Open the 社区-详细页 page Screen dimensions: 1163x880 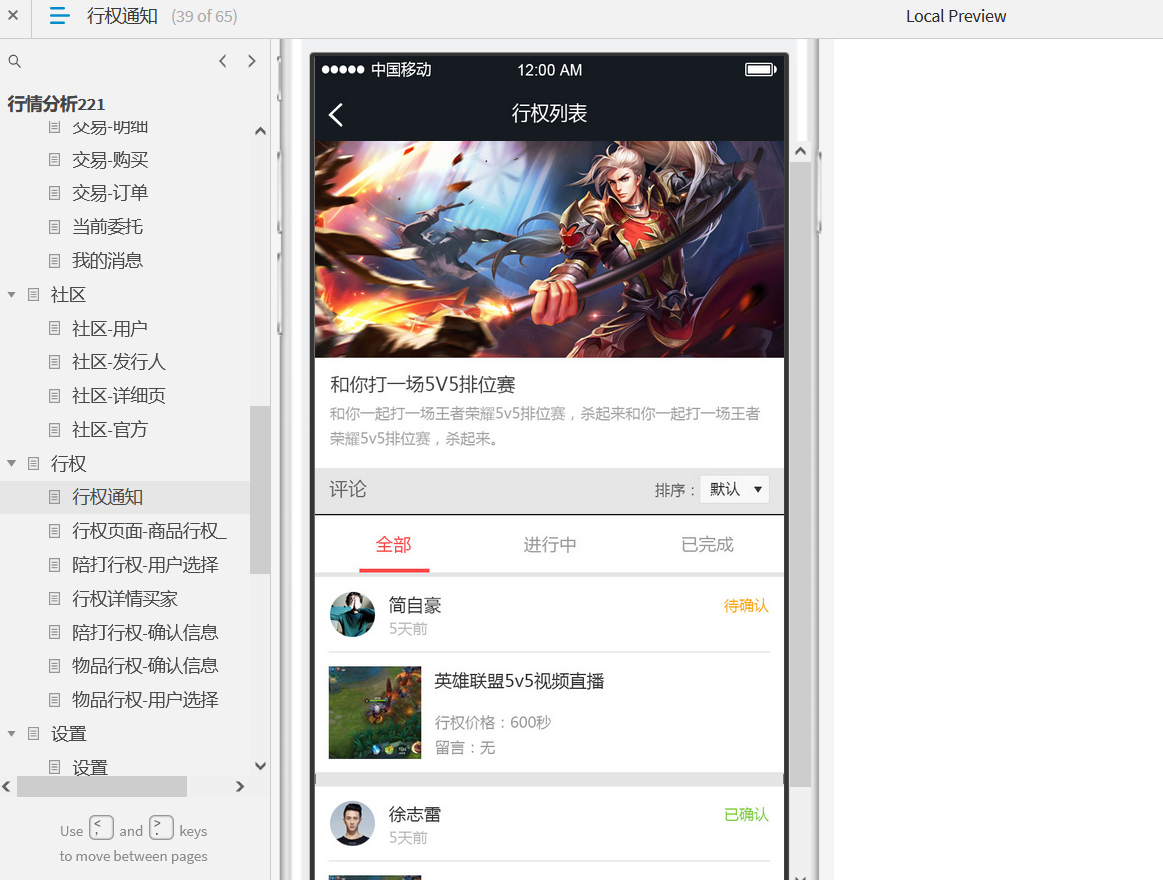[x=119, y=395]
